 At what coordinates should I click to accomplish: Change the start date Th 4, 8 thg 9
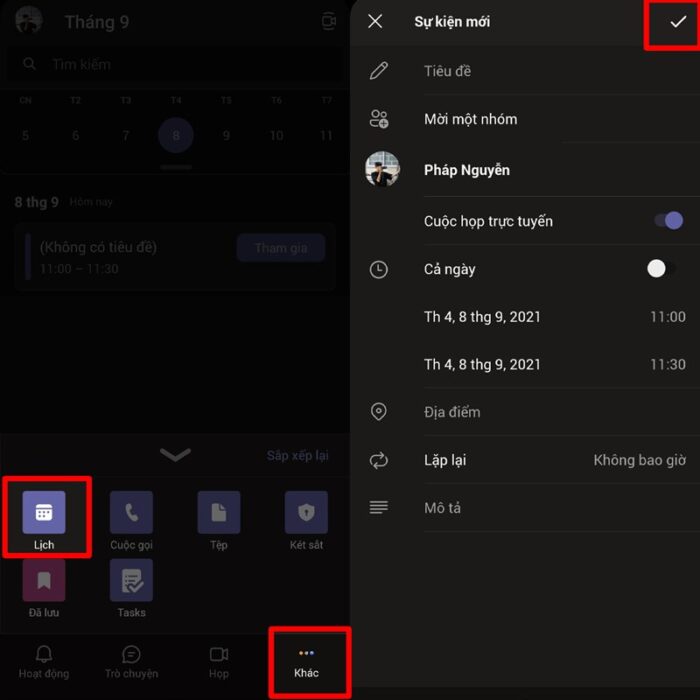482,317
